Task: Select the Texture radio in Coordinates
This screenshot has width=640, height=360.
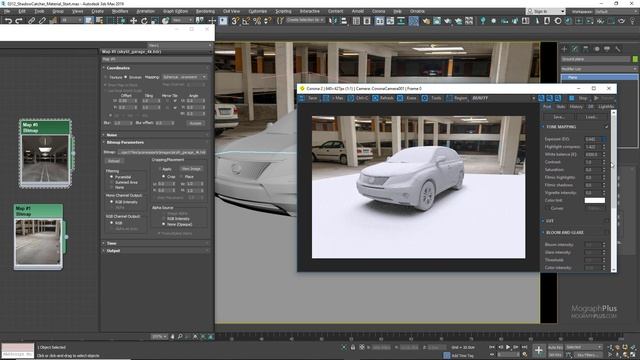Action: coord(106,77)
